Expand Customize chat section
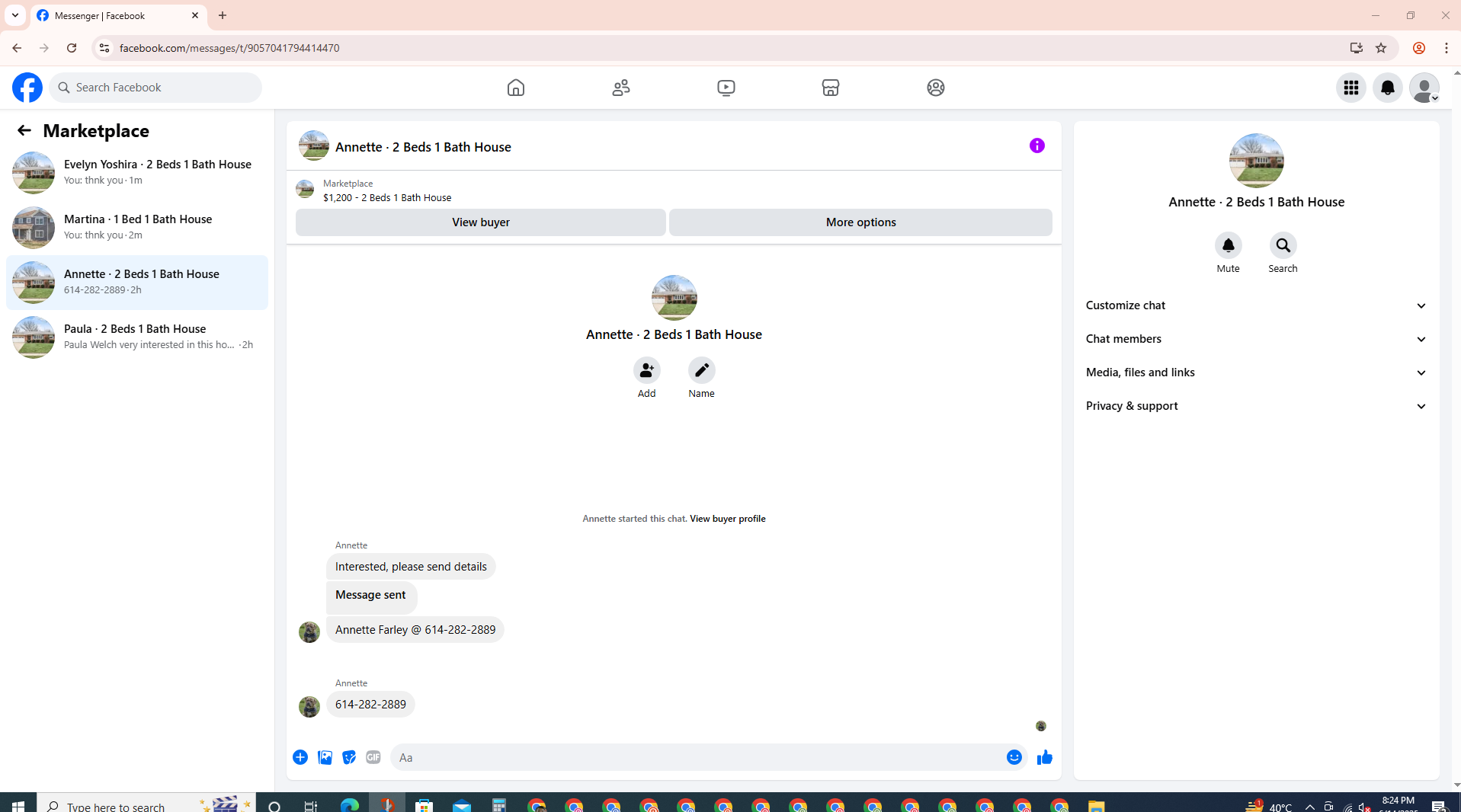1461x812 pixels. coord(1256,305)
